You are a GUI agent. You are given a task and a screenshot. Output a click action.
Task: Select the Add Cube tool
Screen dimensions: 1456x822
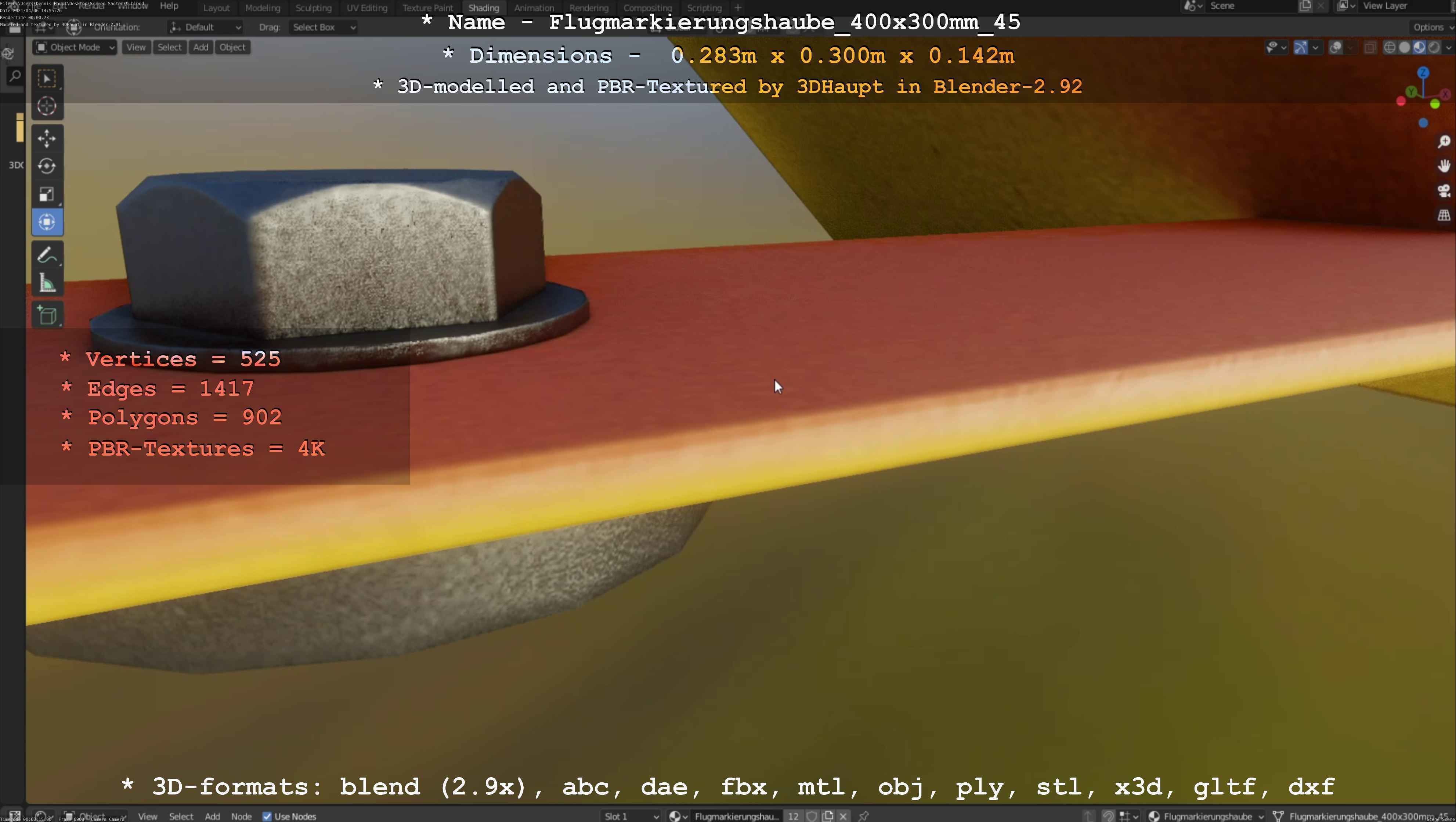[x=47, y=315]
